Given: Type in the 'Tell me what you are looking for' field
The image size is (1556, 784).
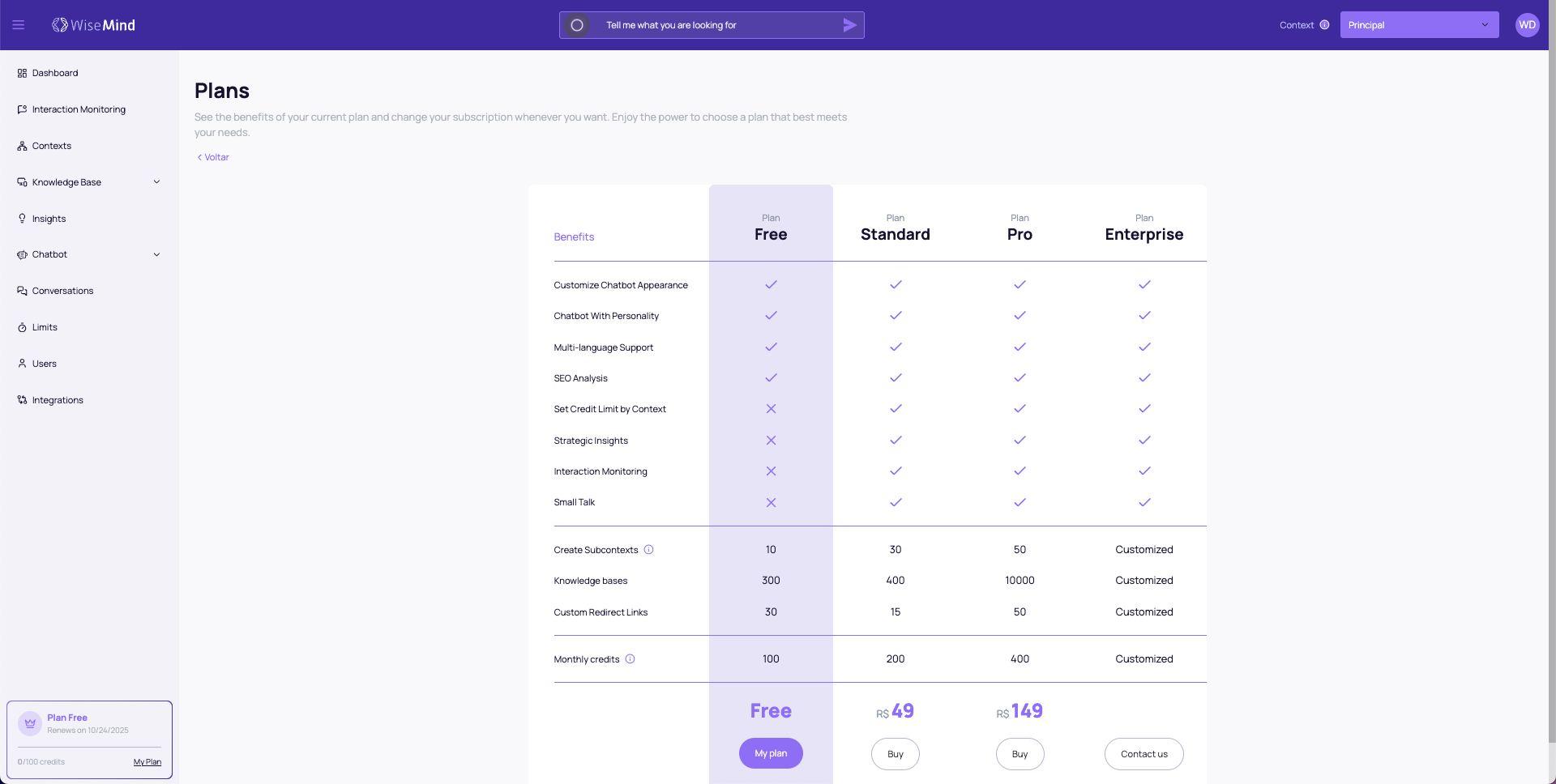Looking at the screenshot, I should [x=713, y=25].
